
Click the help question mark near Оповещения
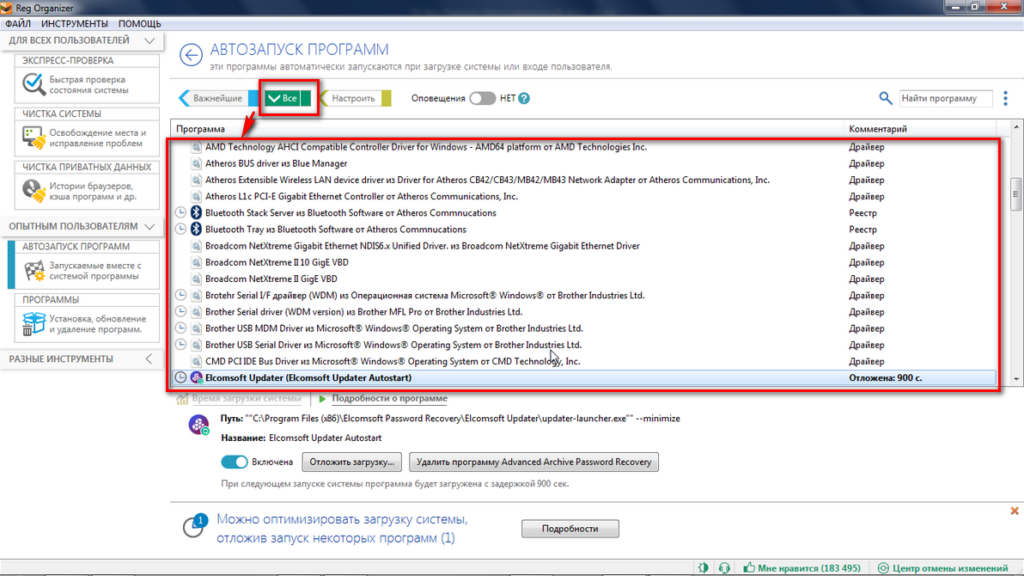tap(524, 98)
